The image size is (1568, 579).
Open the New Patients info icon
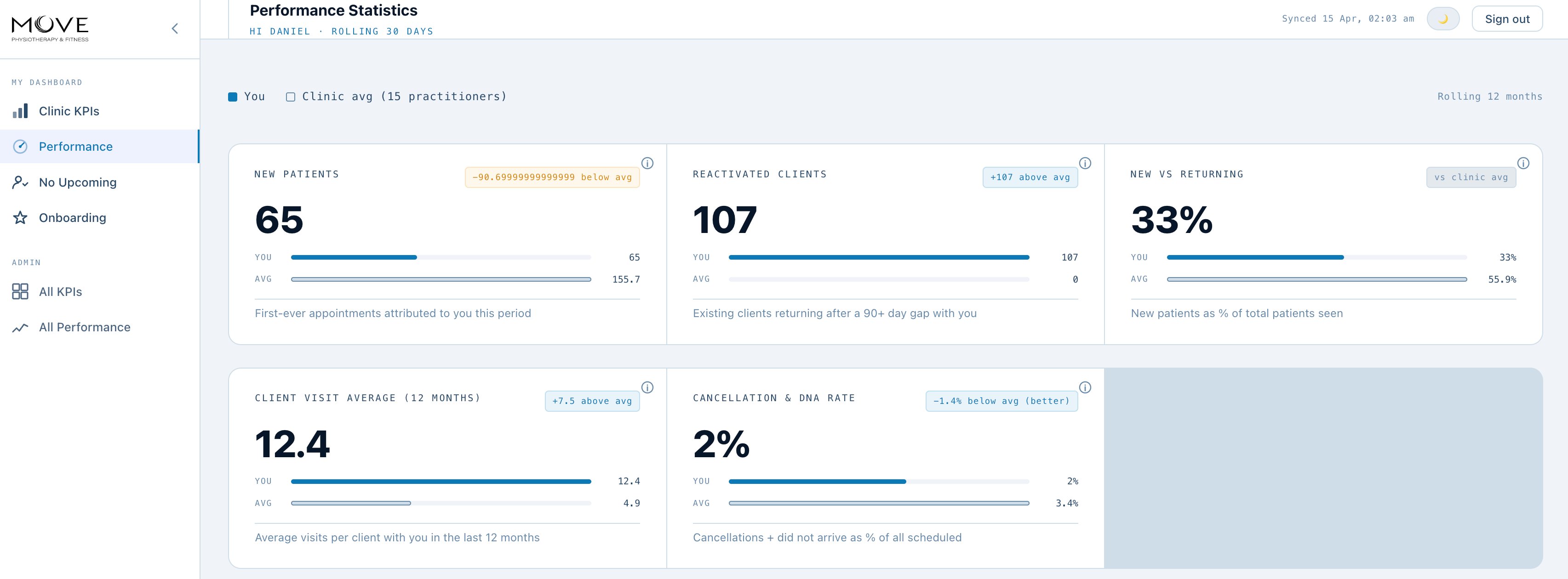point(647,163)
